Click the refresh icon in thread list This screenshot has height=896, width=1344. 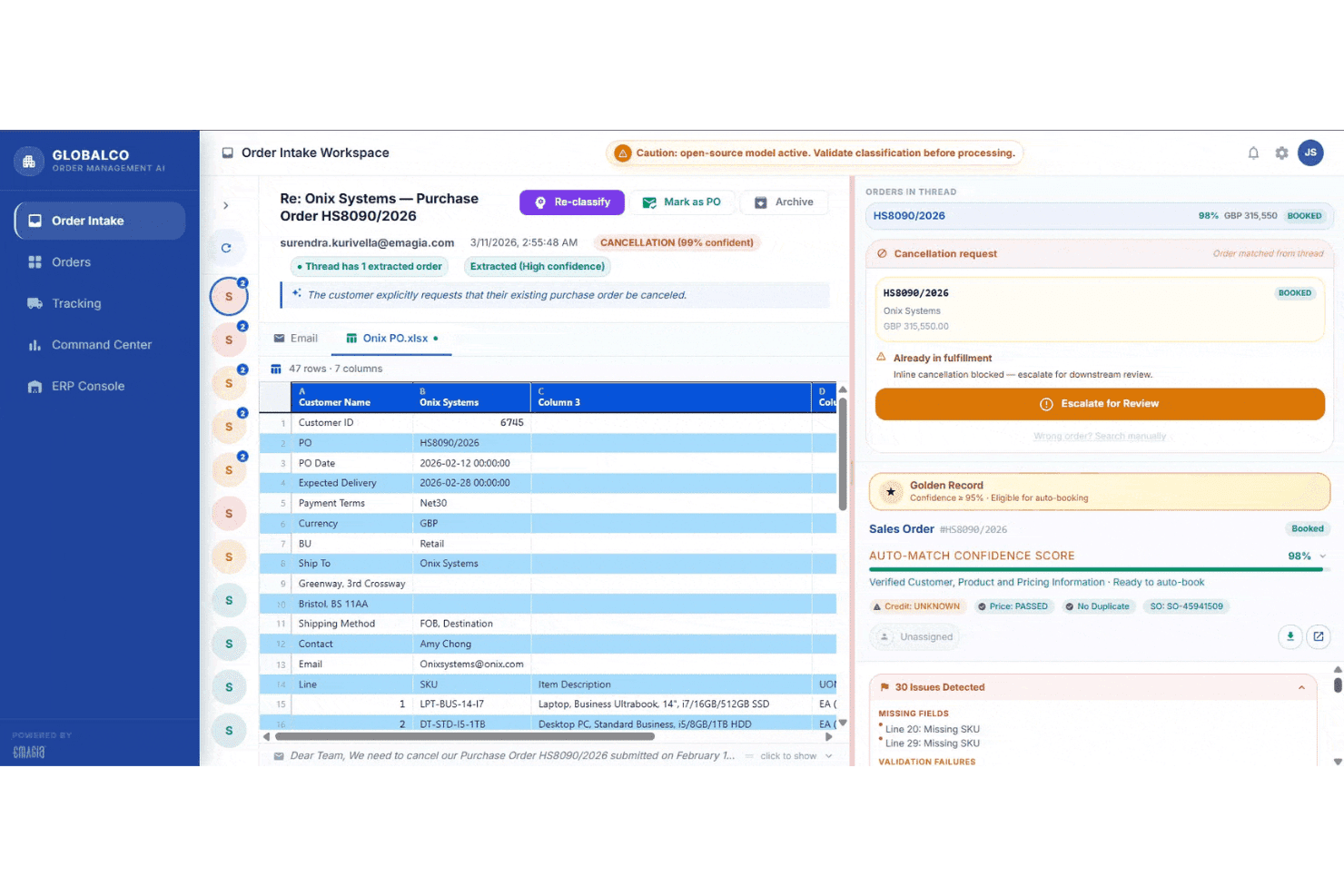226,248
